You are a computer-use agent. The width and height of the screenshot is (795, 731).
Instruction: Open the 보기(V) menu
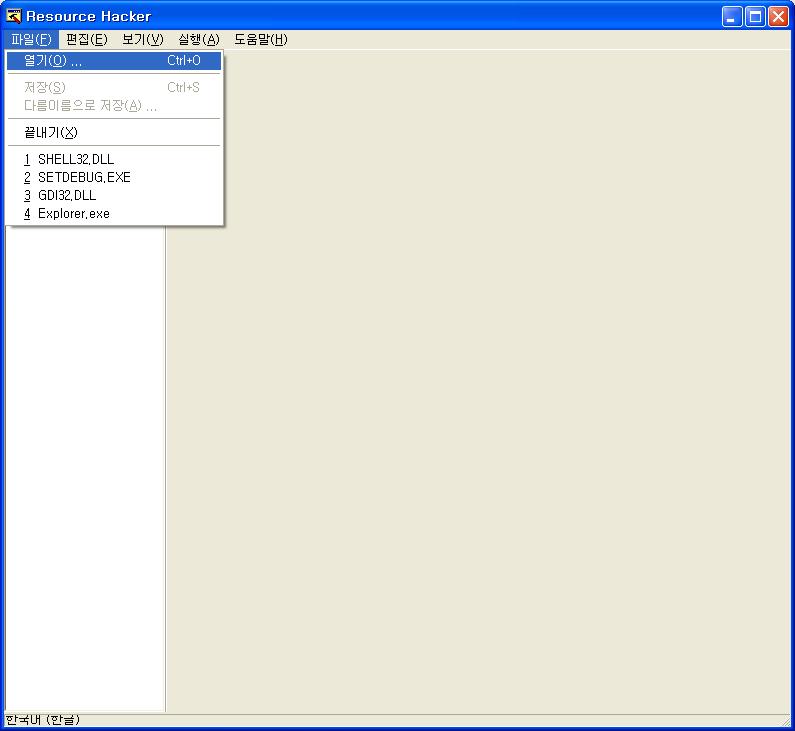click(142, 40)
